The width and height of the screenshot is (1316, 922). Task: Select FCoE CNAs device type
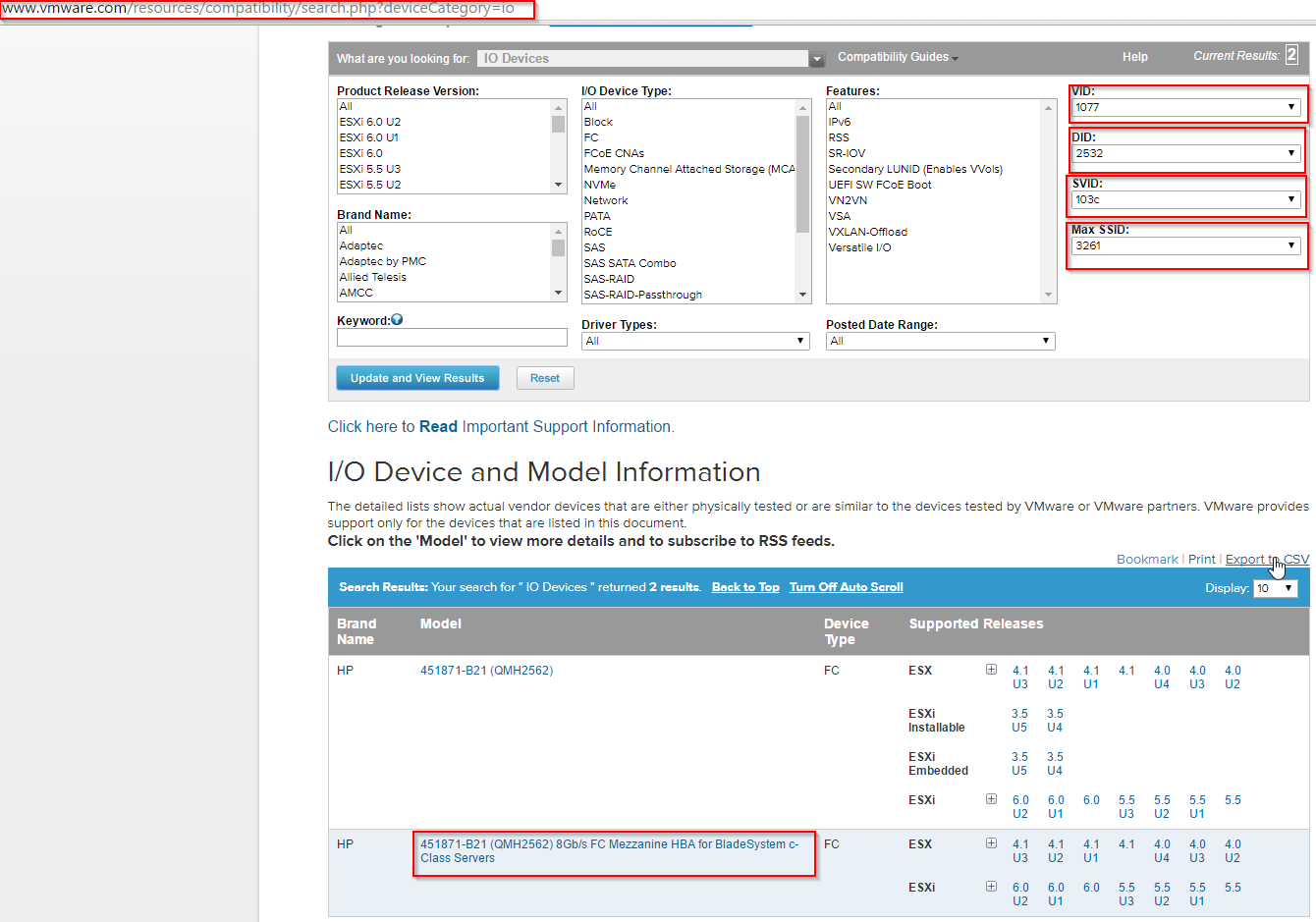614,153
